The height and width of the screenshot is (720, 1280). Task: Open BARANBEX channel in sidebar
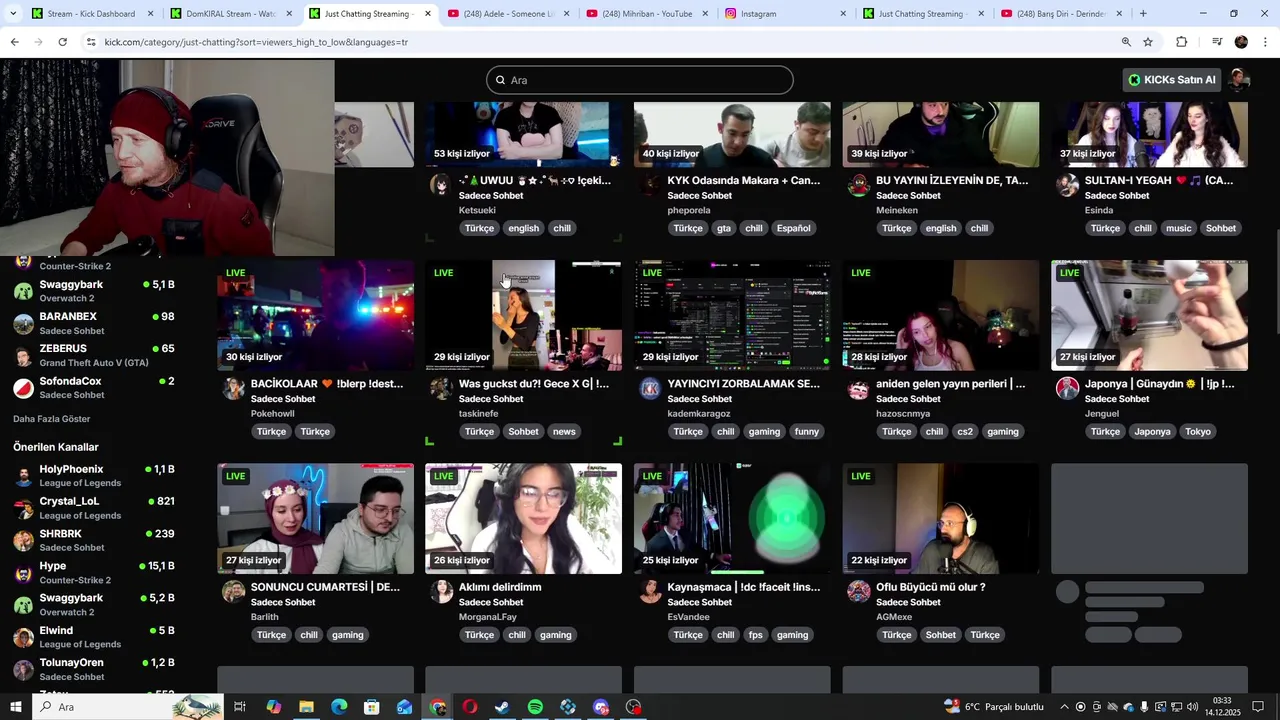coord(94,323)
